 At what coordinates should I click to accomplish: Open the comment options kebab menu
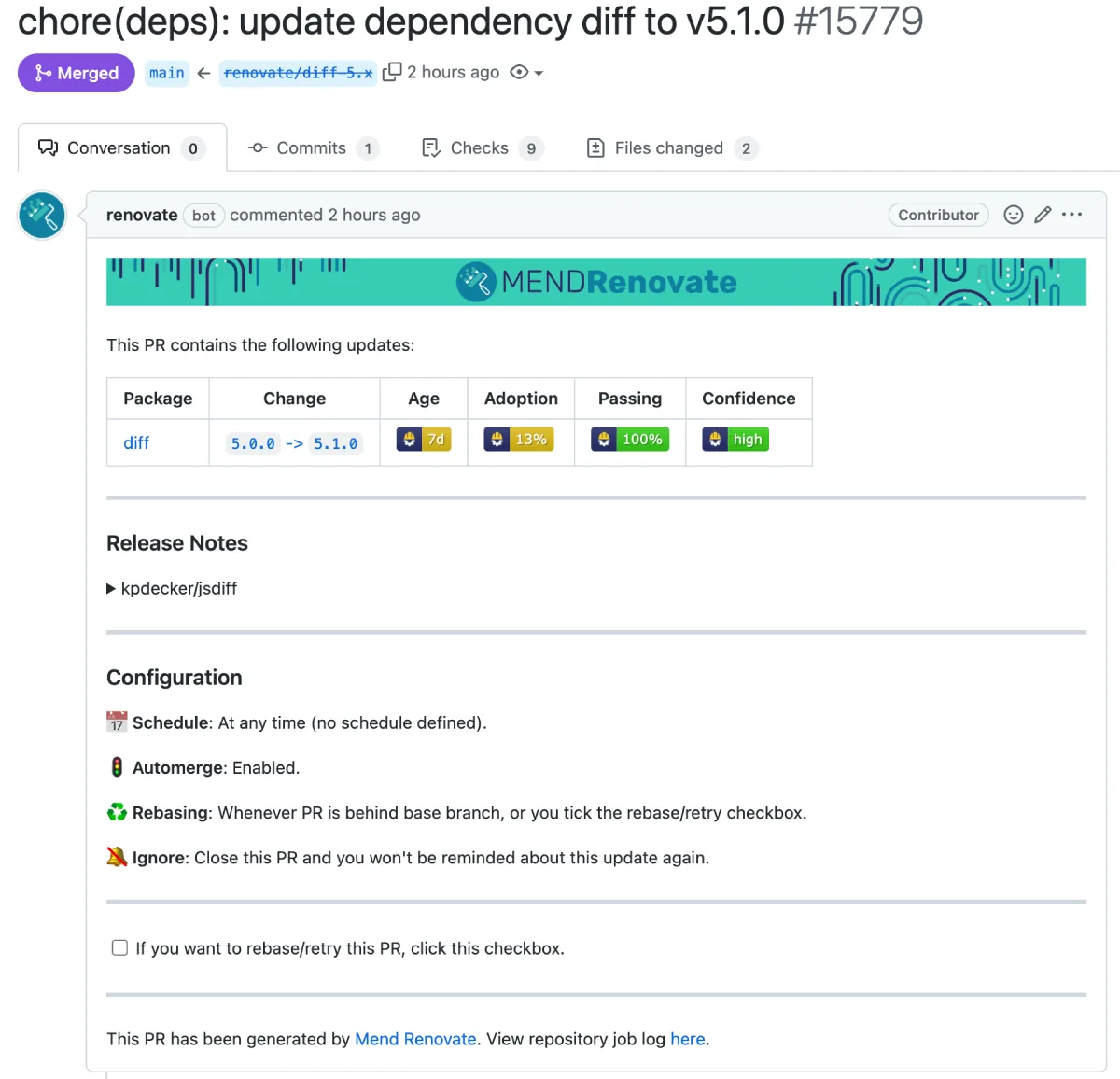[1071, 215]
